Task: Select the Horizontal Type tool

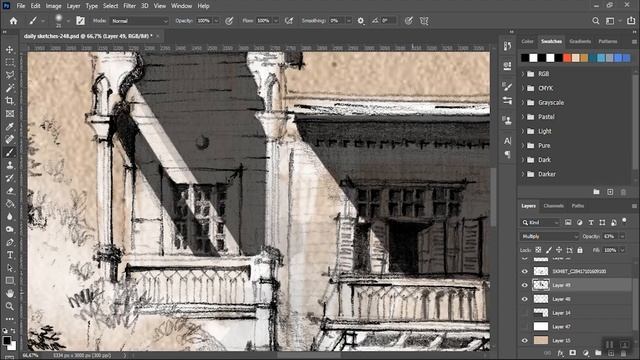Action: (x=10, y=255)
